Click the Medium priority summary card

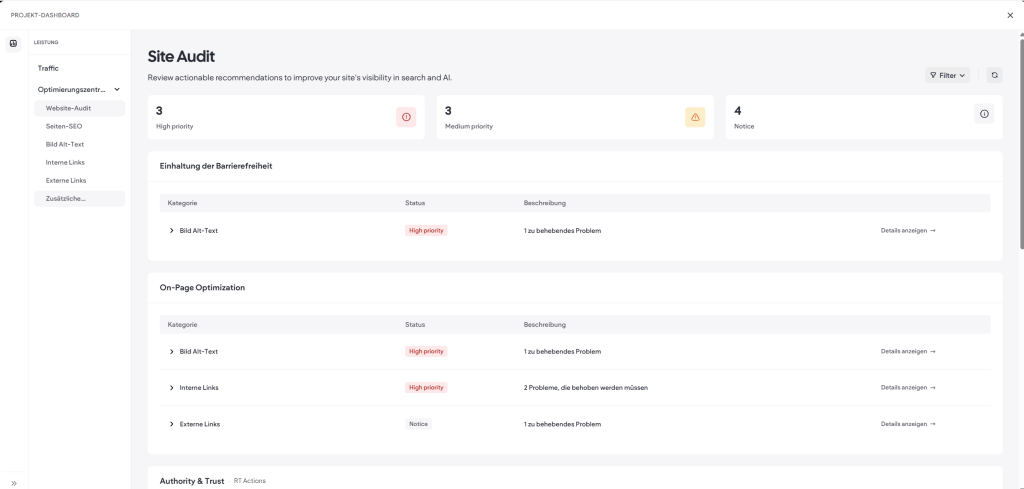(575, 117)
